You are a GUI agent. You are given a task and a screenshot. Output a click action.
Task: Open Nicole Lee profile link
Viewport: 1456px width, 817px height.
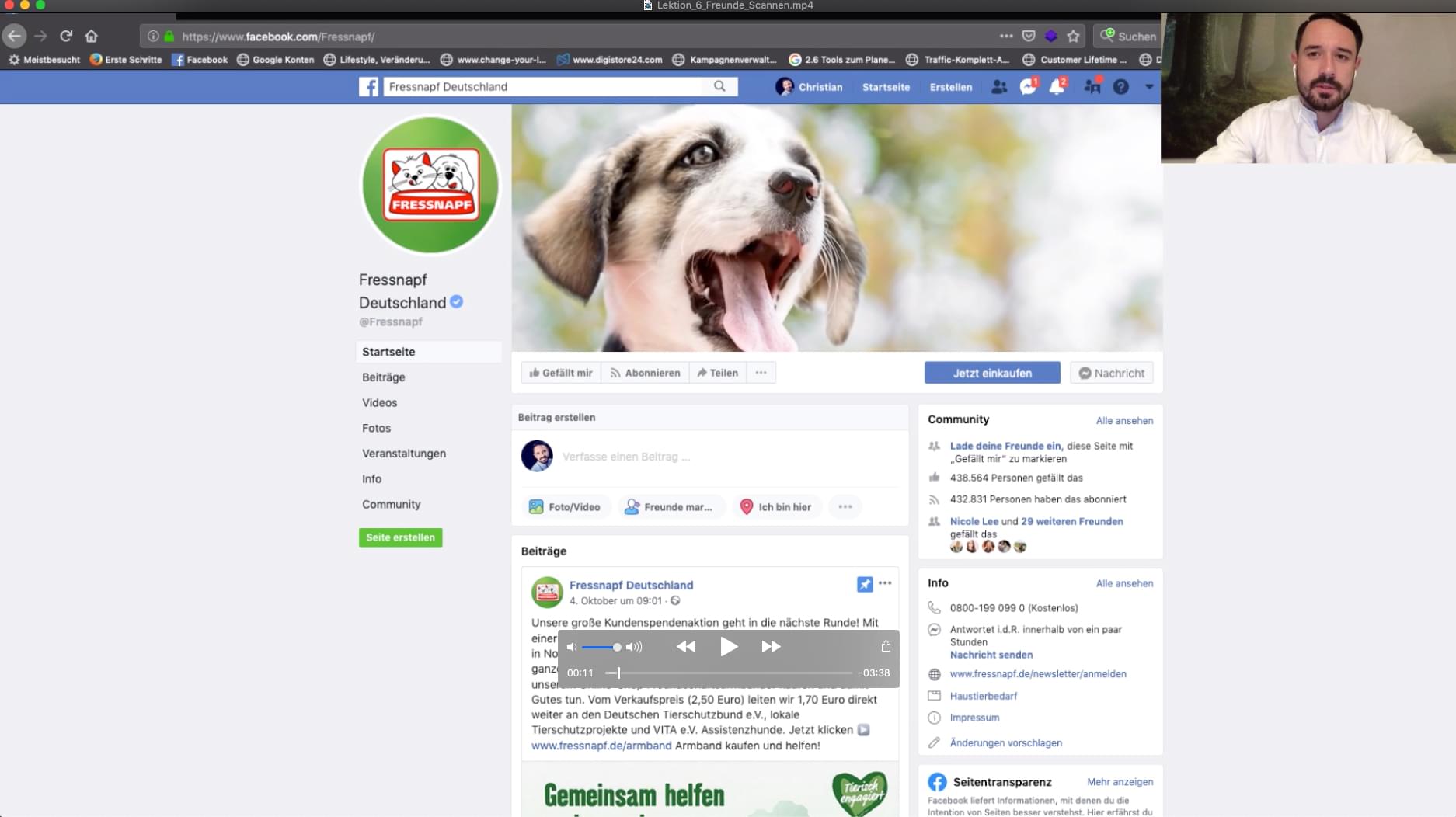[974, 521]
